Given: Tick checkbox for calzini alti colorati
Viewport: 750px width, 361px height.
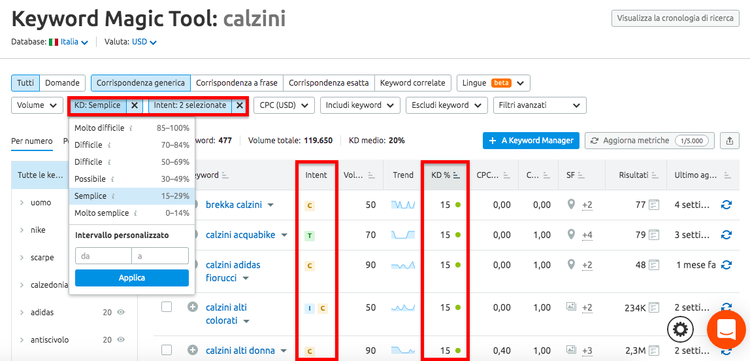Looking at the screenshot, I should point(166,307).
